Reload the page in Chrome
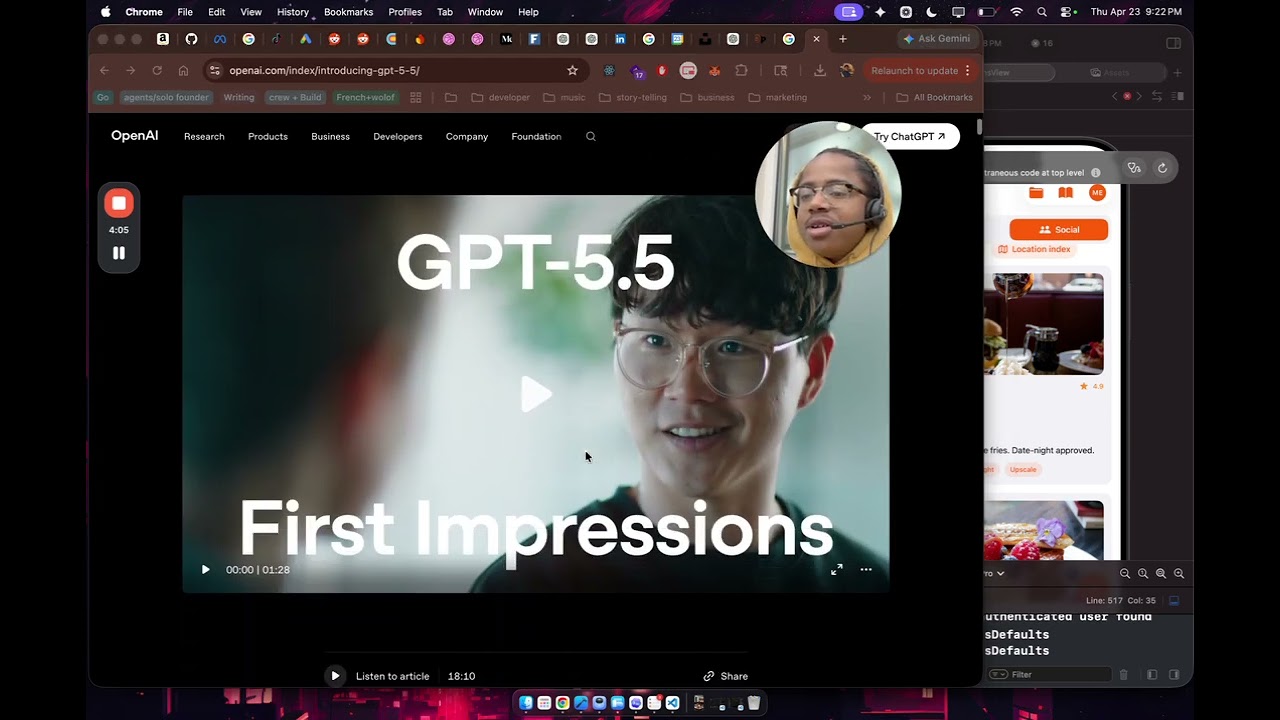This screenshot has width=1280, height=720. point(157,70)
